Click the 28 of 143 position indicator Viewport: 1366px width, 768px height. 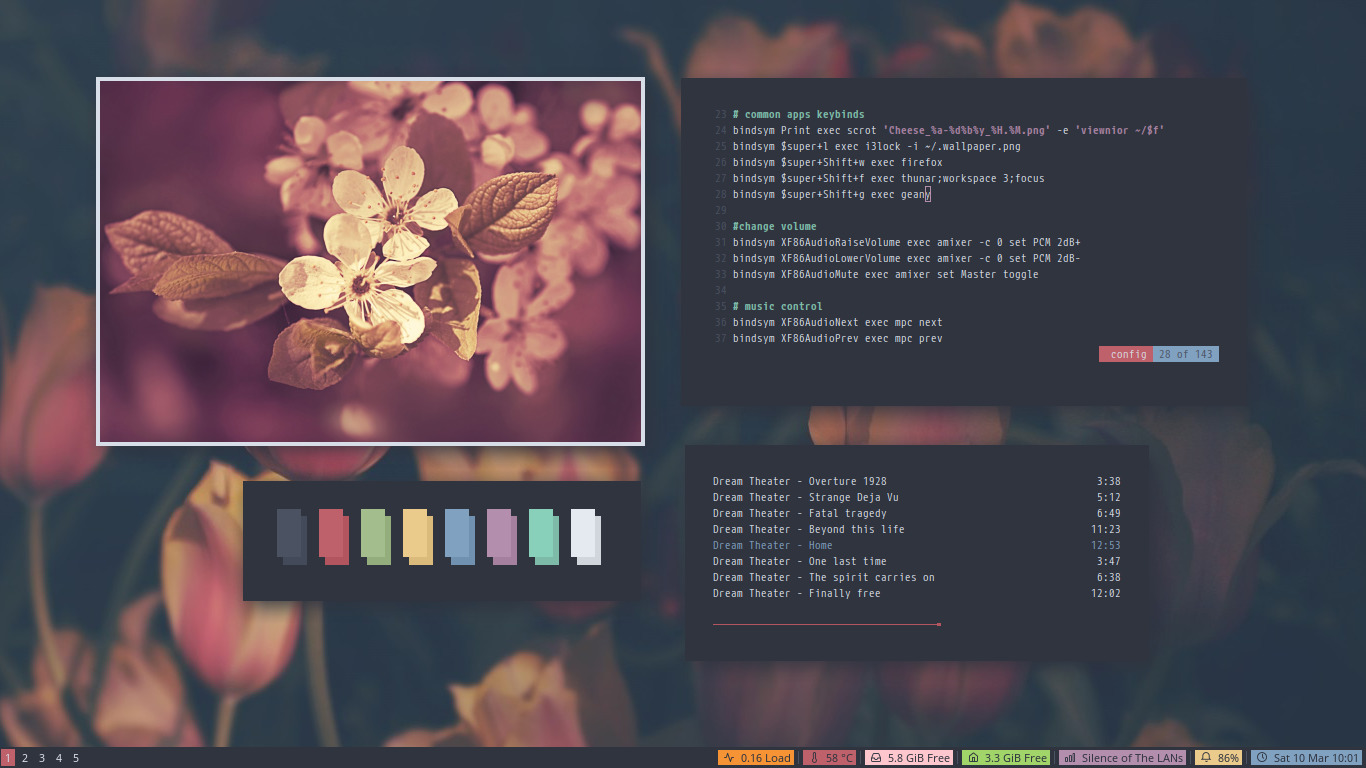click(x=1187, y=353)
